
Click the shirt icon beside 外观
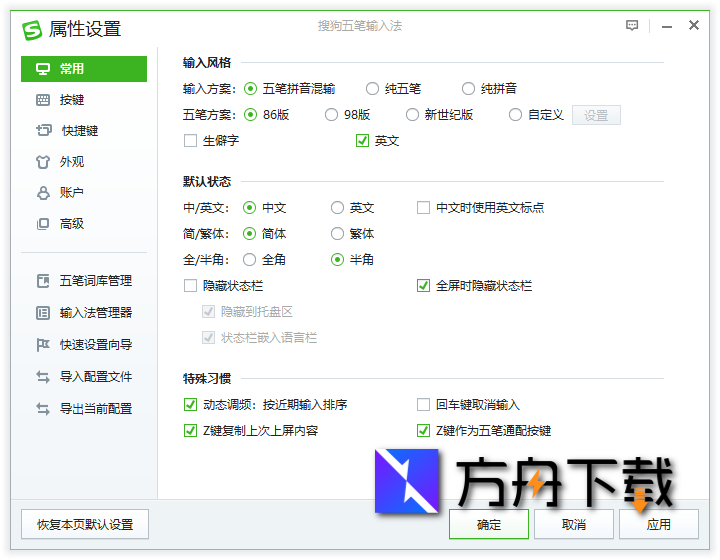(43, 162)
